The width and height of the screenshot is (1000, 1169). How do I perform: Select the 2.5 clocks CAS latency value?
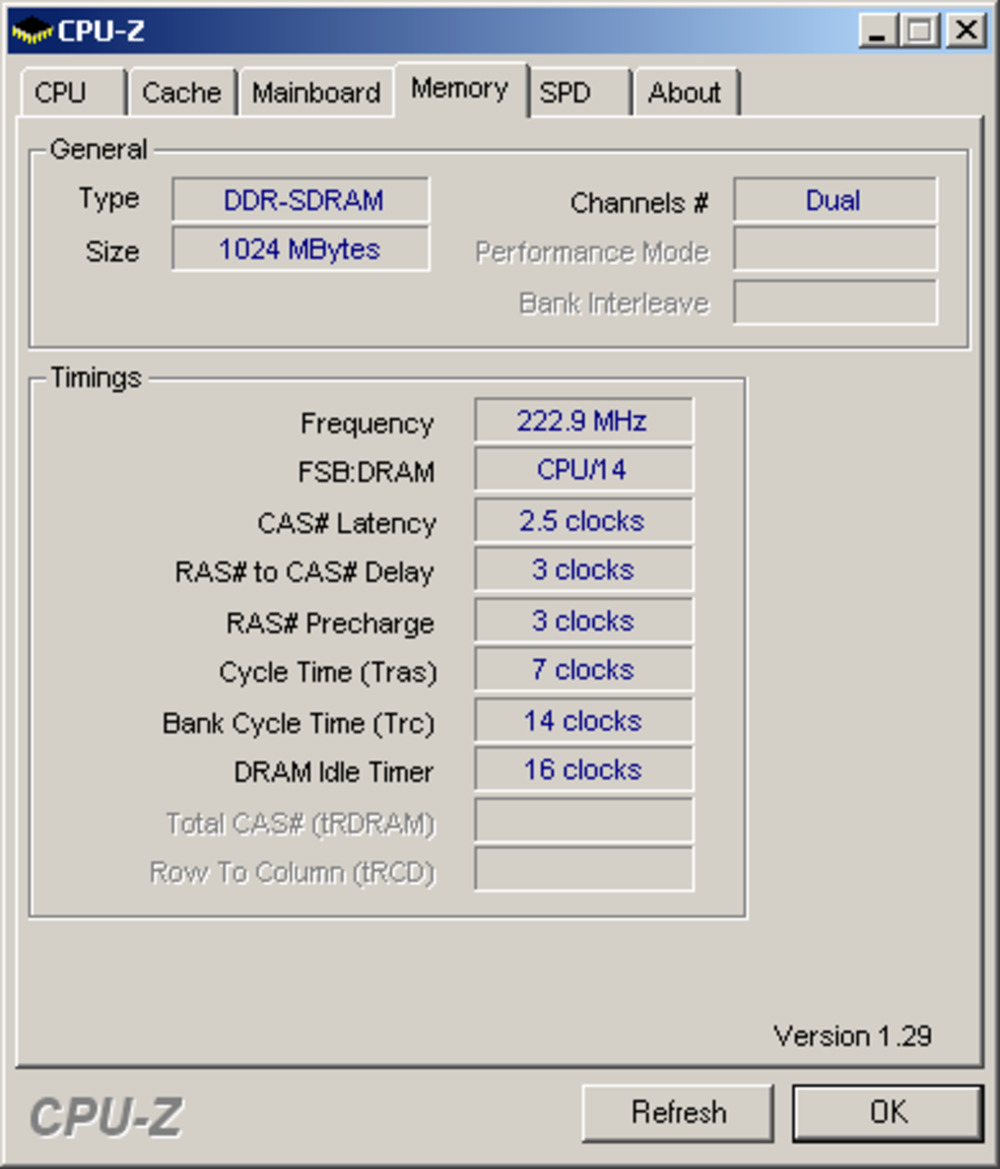584,520
